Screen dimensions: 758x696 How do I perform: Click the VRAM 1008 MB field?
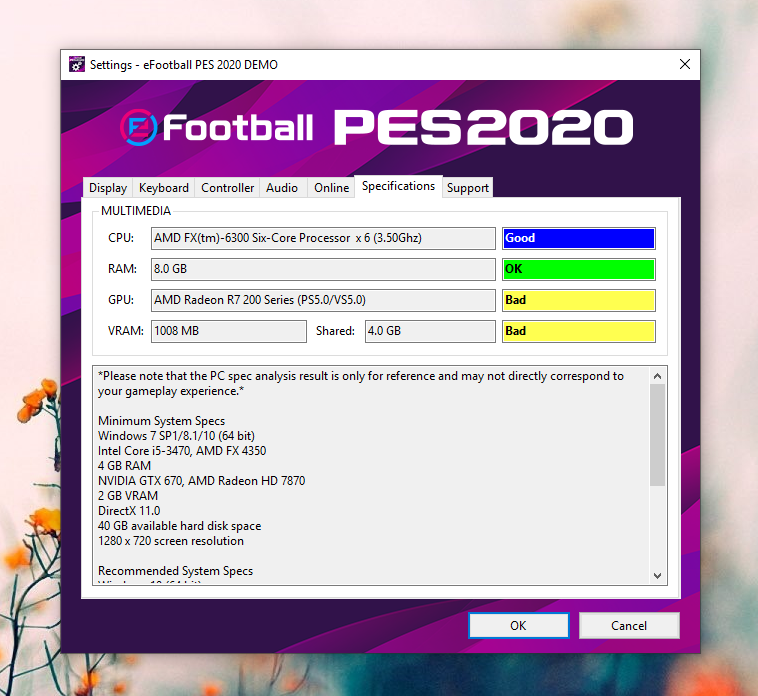pyautogui.click(x=229, y=331)
